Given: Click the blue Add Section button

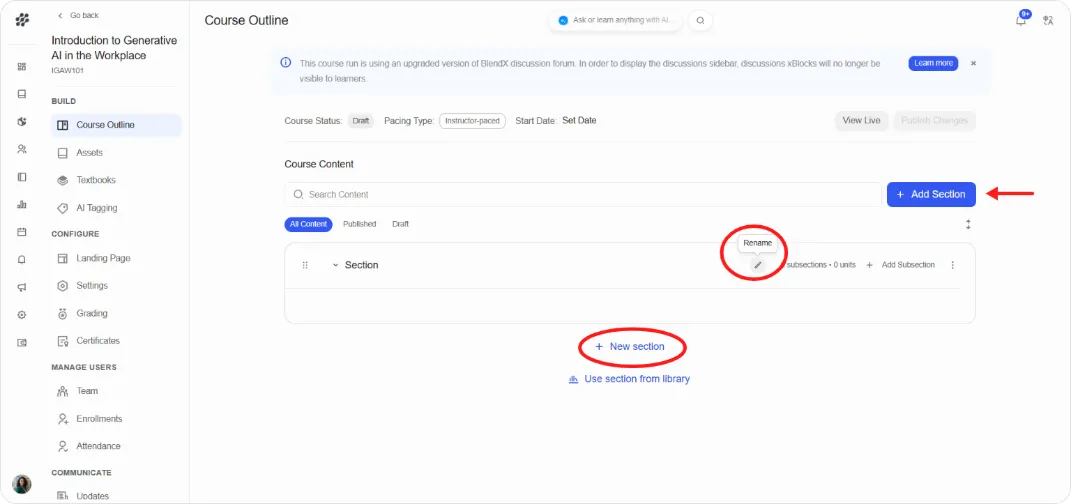Looking at the screenshot, I should [931, 195].
